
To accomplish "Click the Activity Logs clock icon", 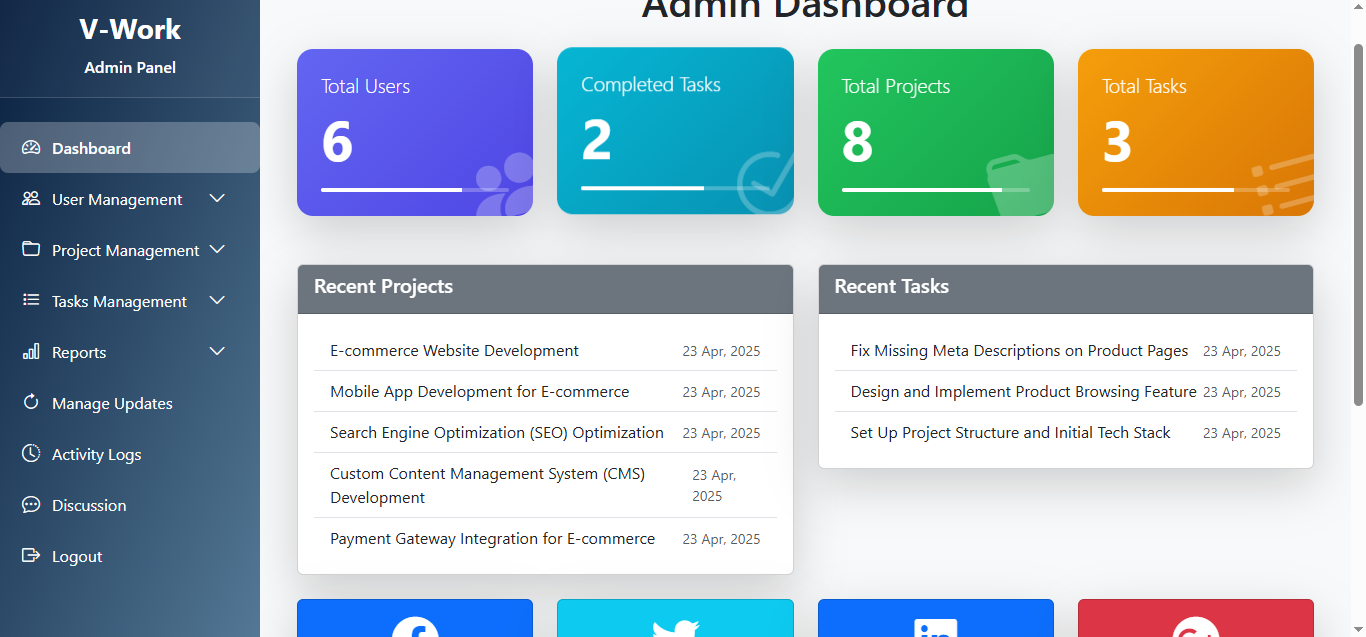I will 31,453.
